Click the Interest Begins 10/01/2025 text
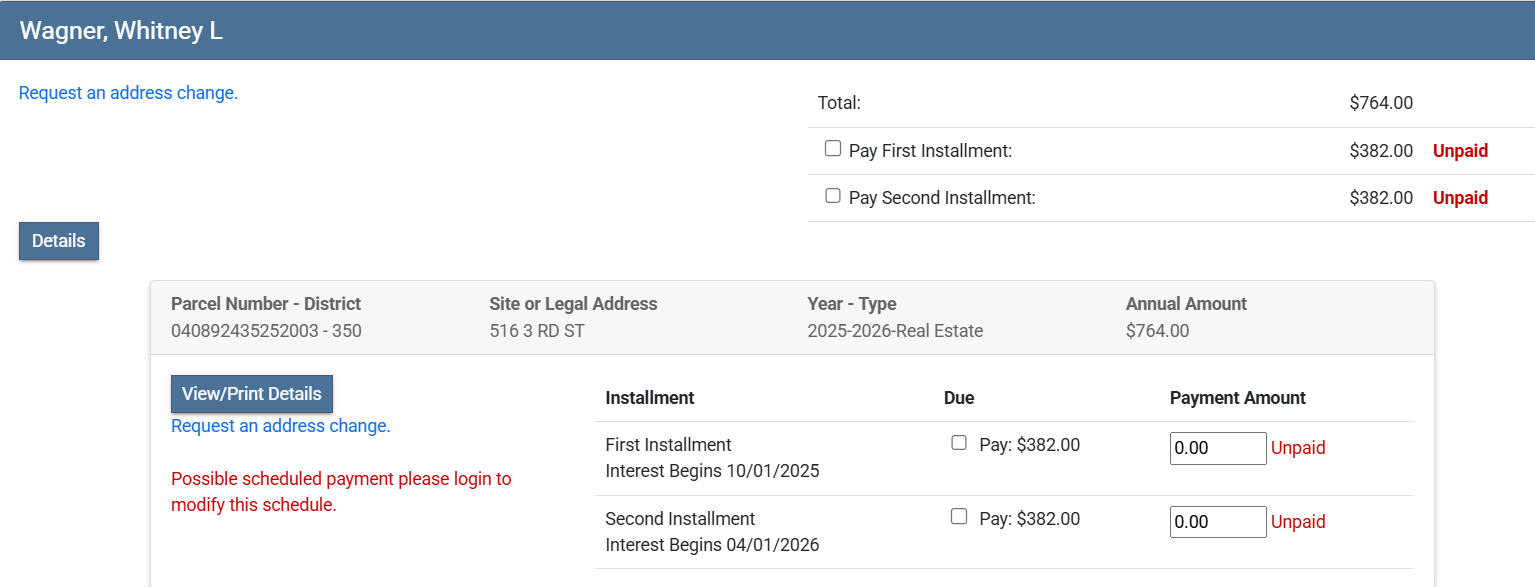The height and width of the screenshot is (587, 1535). [x=712, y=471]
